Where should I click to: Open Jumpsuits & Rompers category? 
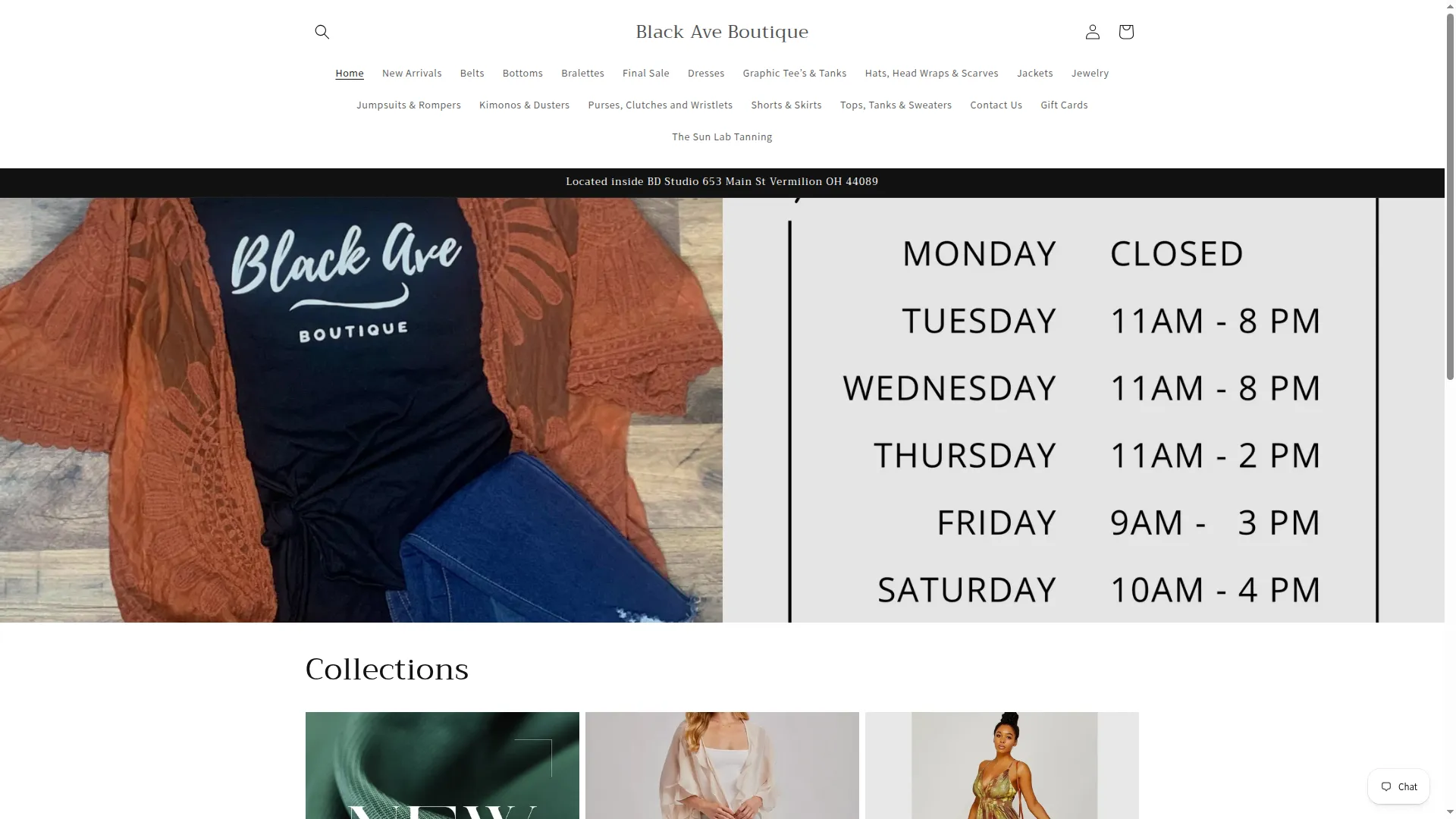pyautogui.click(x=409, y=105)
